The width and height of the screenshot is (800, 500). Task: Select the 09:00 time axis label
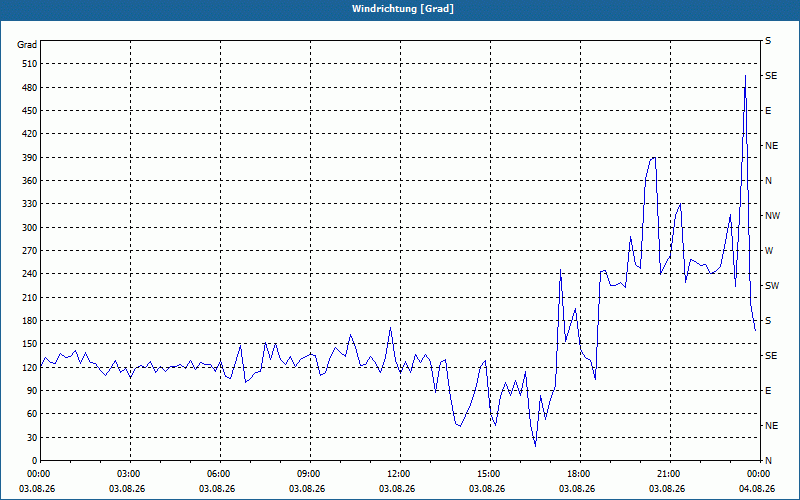click(310, 473)
